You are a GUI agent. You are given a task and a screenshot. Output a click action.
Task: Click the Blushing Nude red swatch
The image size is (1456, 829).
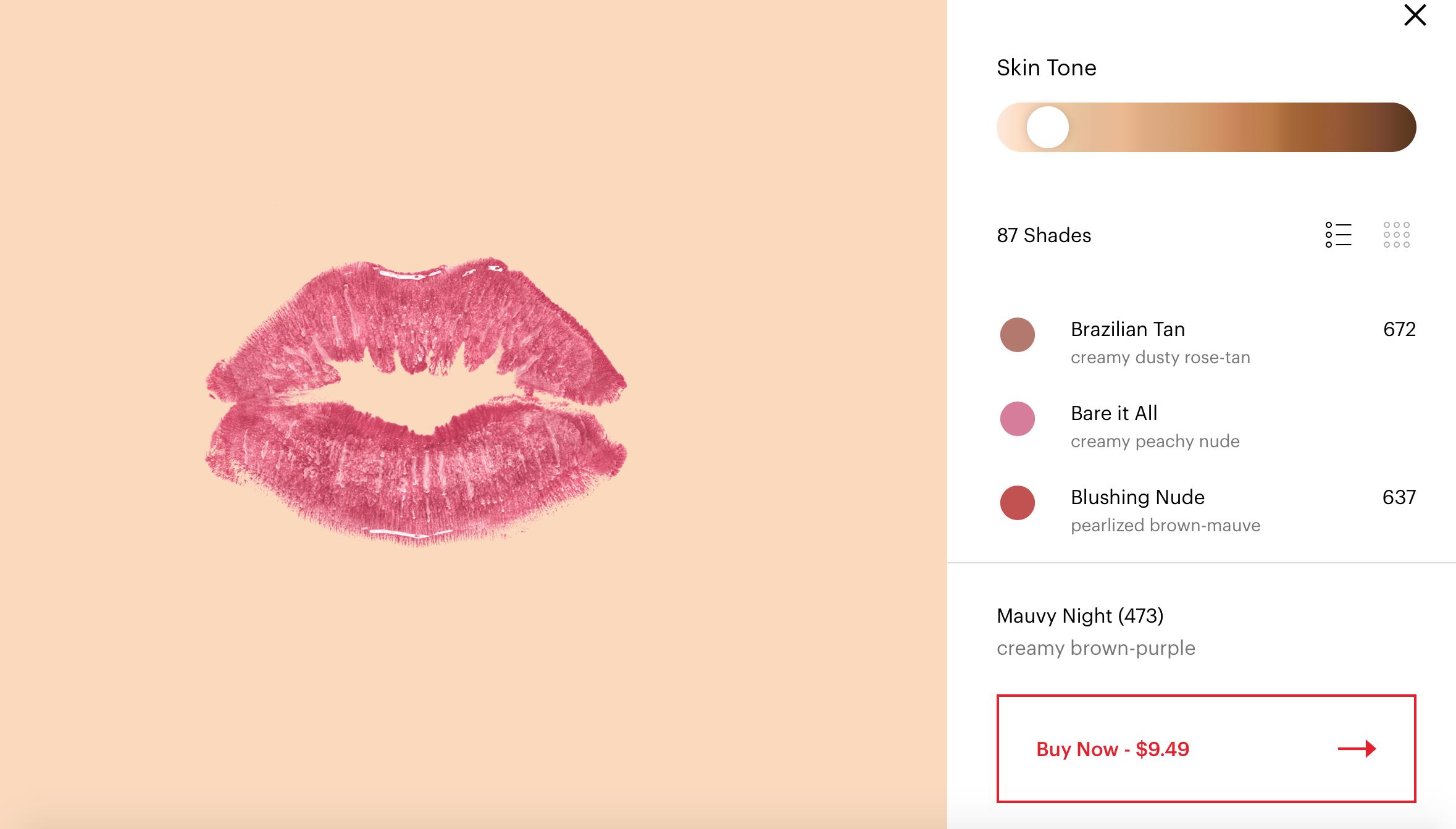pos(1017,503)
